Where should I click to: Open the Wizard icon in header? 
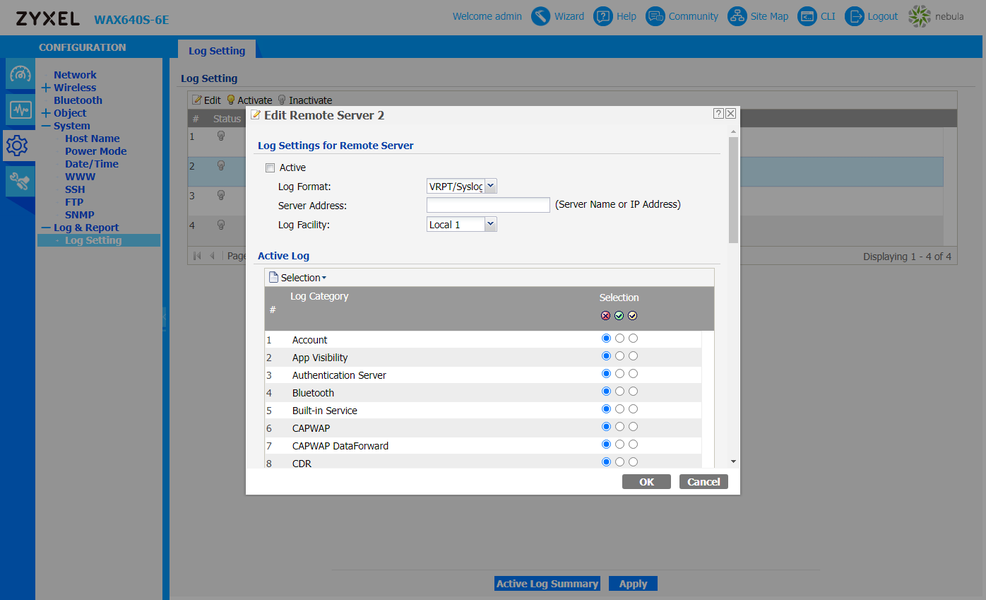(x=540, y=16)
